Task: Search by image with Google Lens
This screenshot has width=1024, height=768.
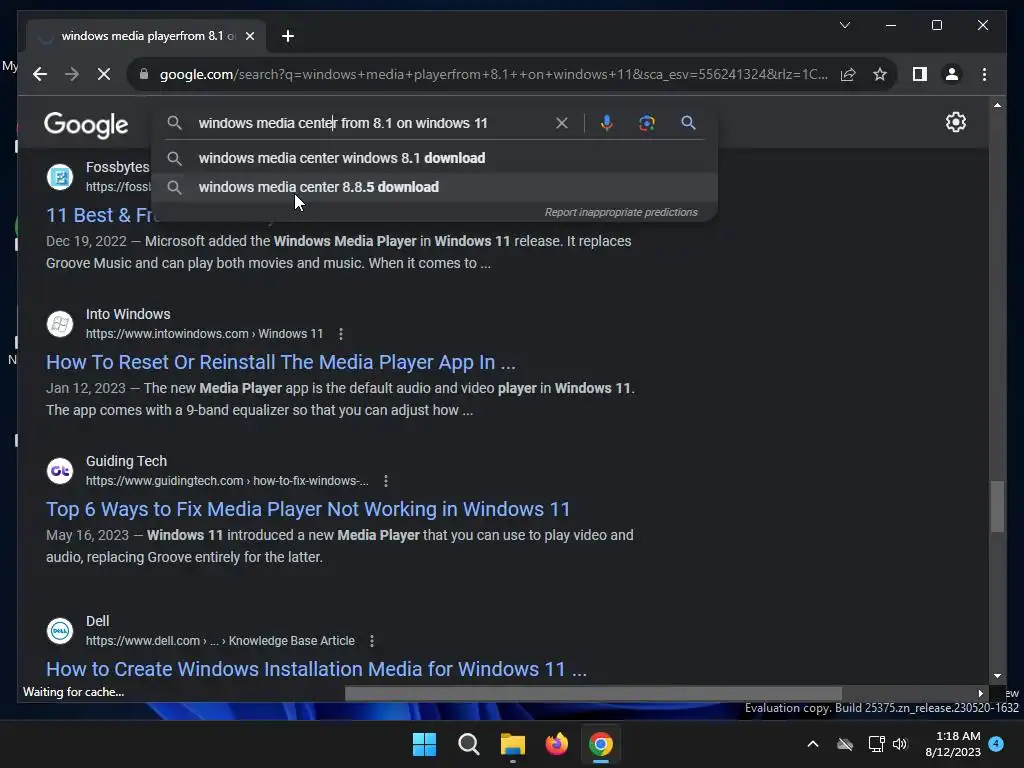Action: [647, 123]
